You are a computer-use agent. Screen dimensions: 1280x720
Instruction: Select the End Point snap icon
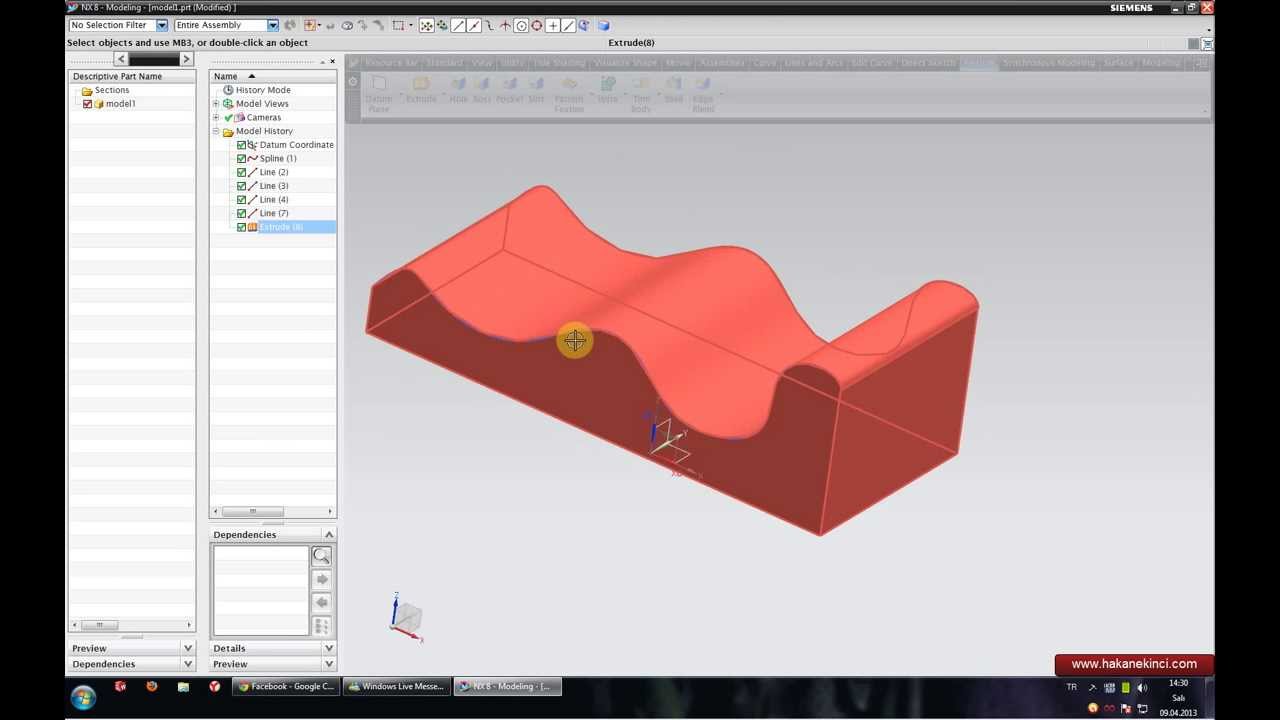coord(458,25)
